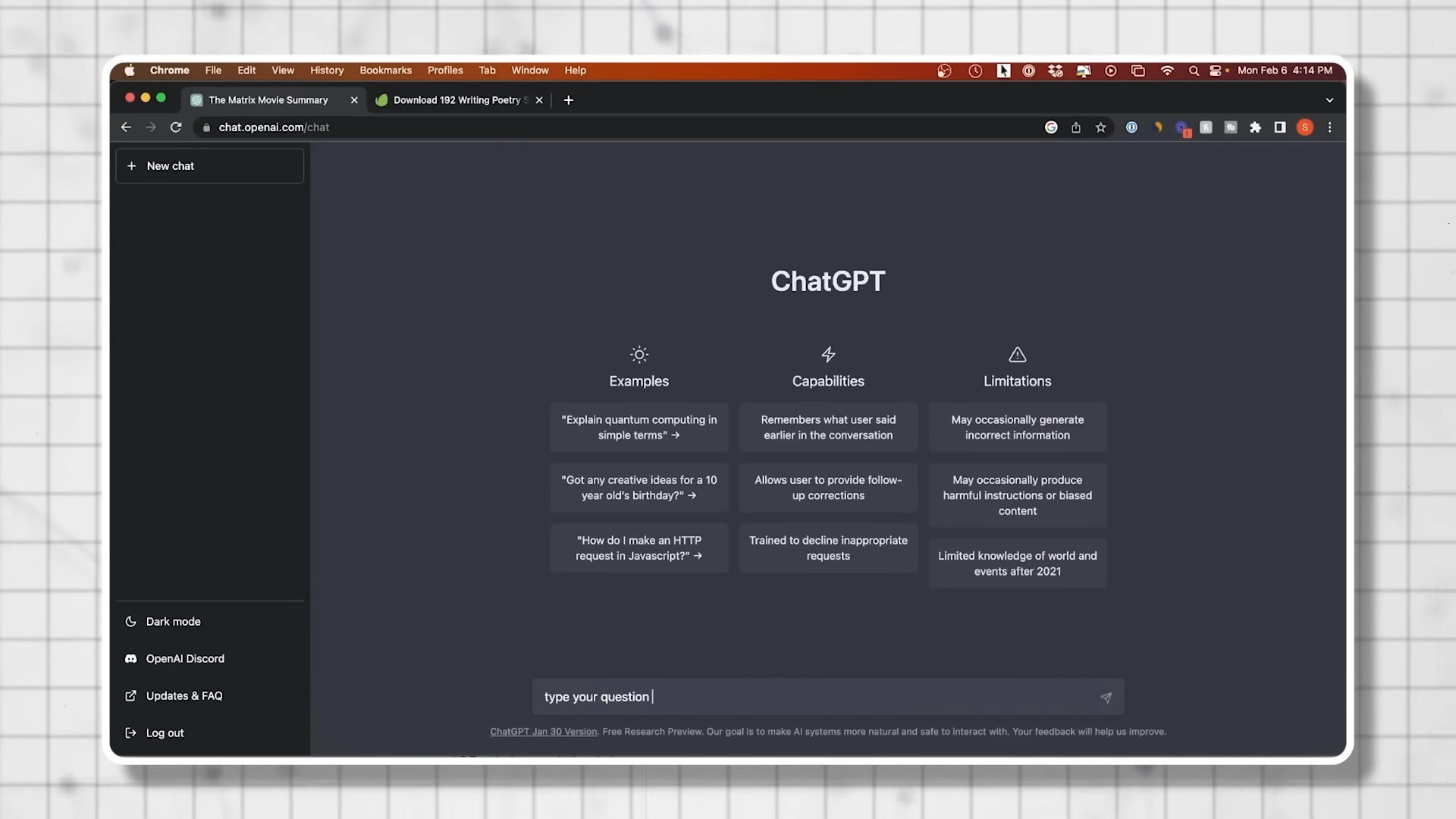
Task: Open the OpenAI Discord link
Action: coord(184,659)
